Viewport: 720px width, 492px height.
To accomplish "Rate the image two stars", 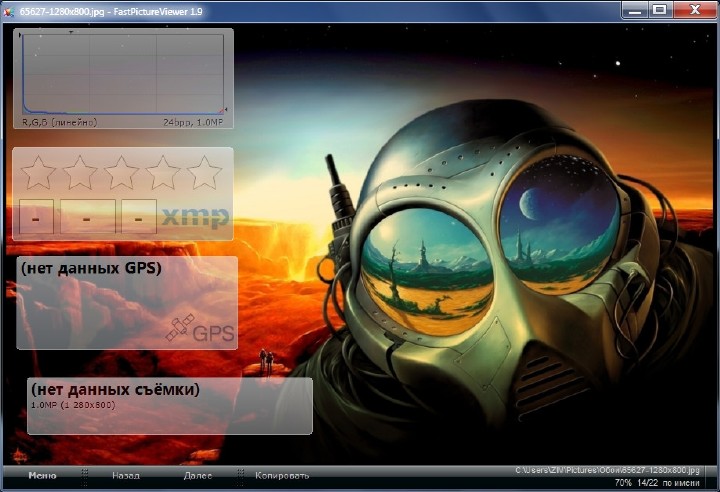I will click(x=80, y=172).
